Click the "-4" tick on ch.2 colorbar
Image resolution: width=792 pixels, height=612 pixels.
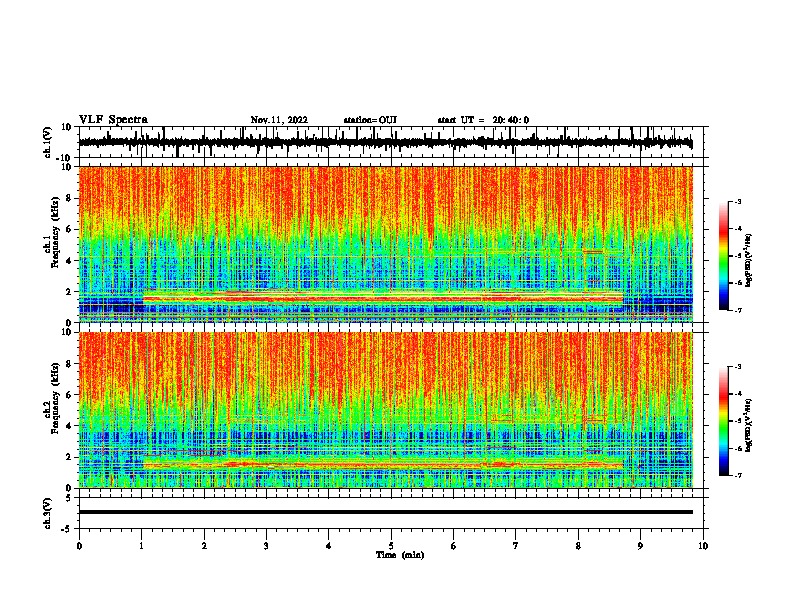click(738, 394)
